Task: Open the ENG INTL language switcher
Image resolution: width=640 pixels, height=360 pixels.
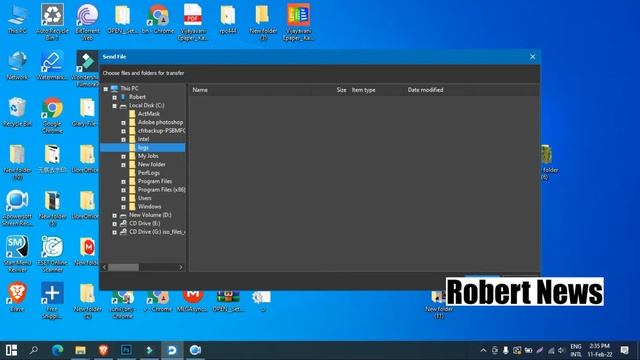Action: click(x=576, y=350)
